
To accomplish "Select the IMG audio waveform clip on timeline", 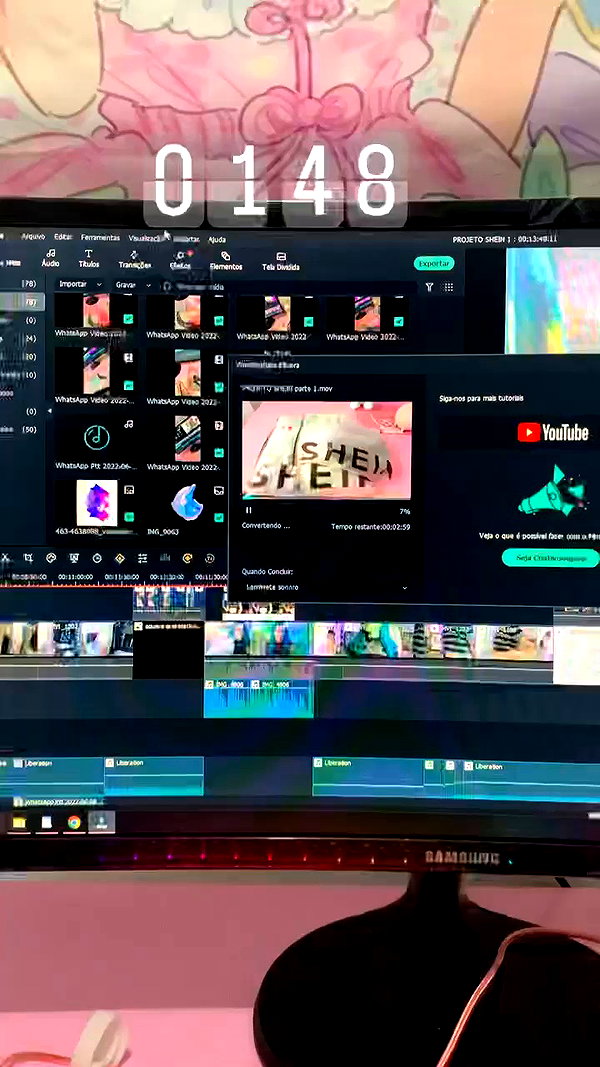I will (x=259, y=698).
